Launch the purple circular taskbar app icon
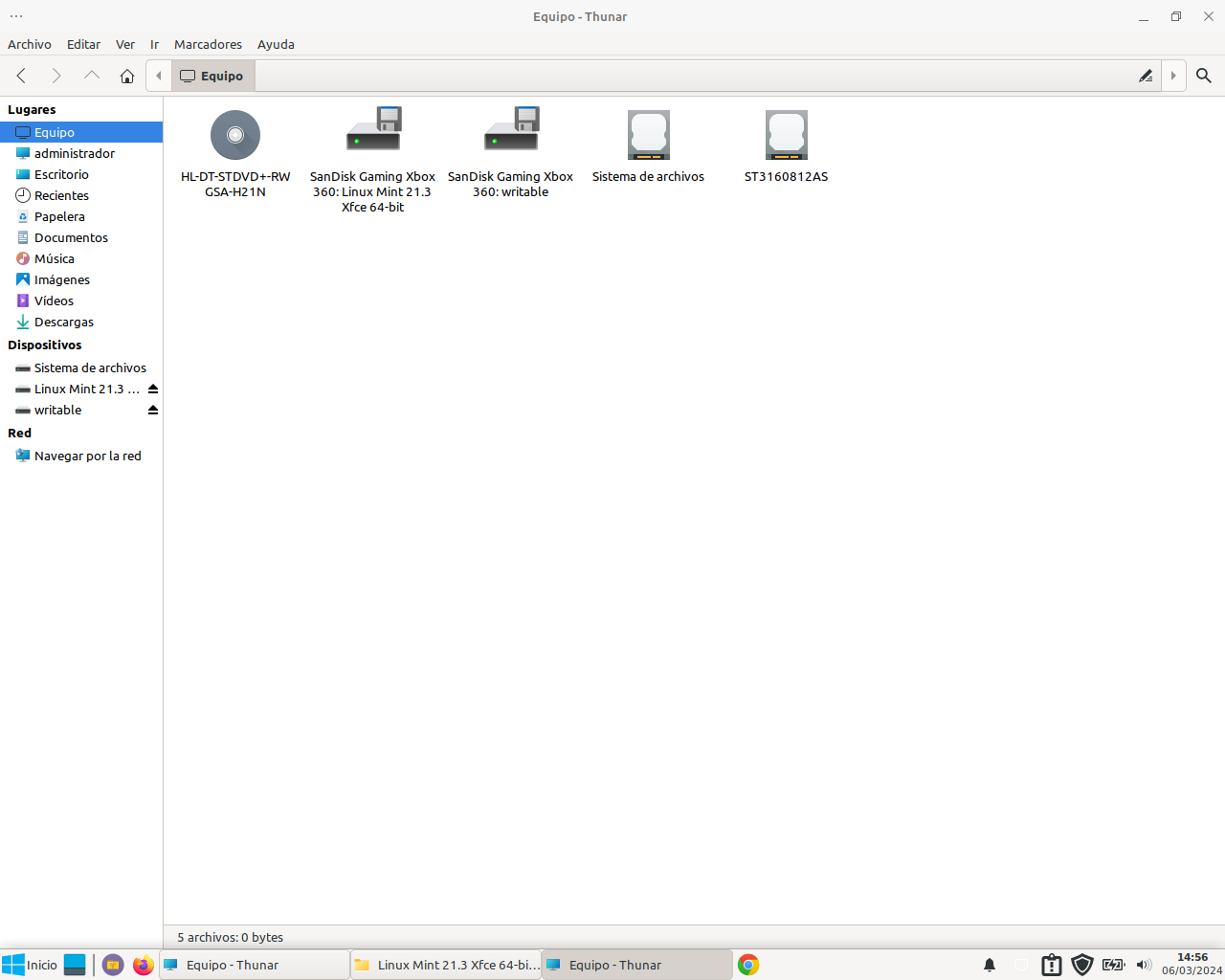The height and width of the screenshot is (980, 1225). (x=113, y=965)
